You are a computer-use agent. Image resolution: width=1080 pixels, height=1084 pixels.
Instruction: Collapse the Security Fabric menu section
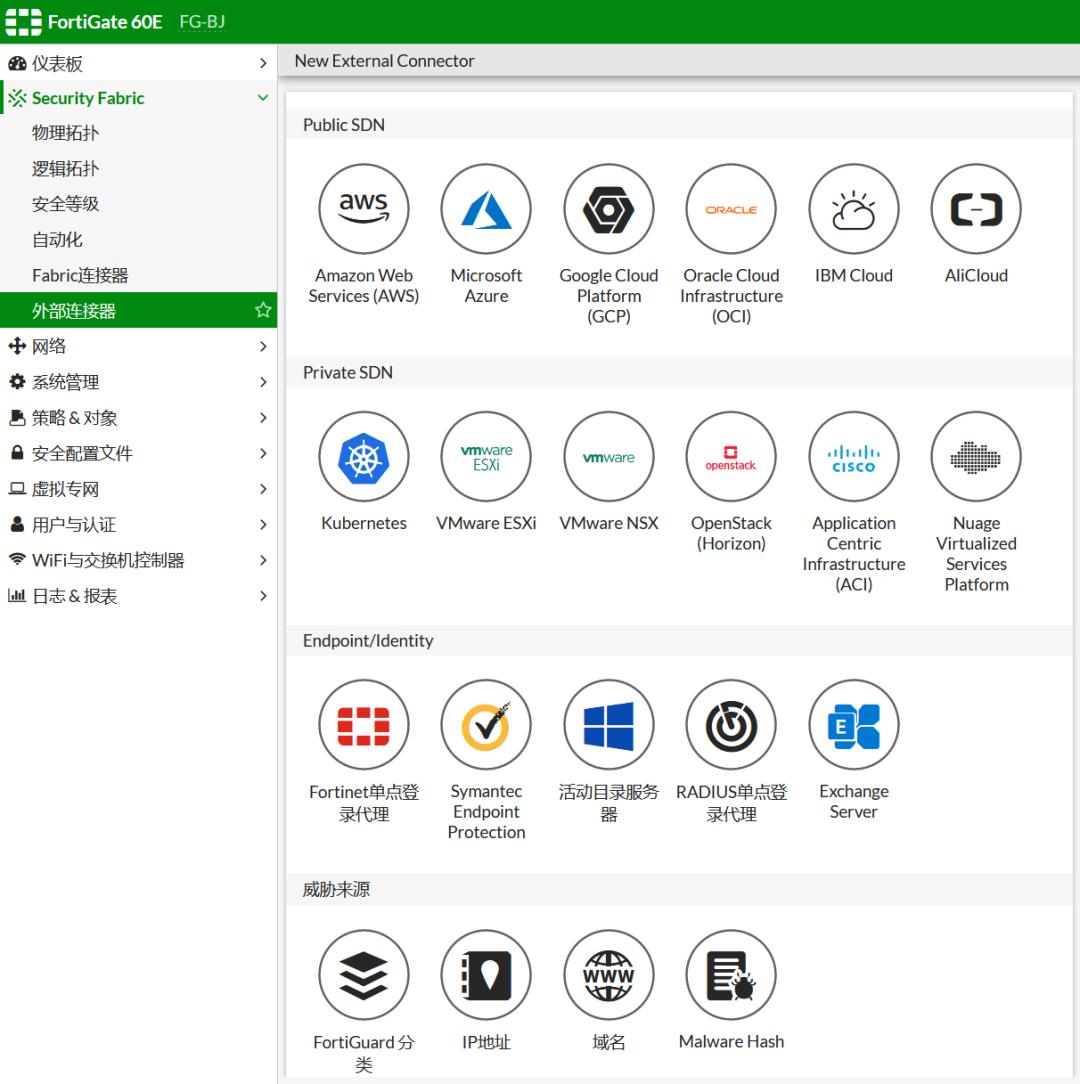point(263,98)
